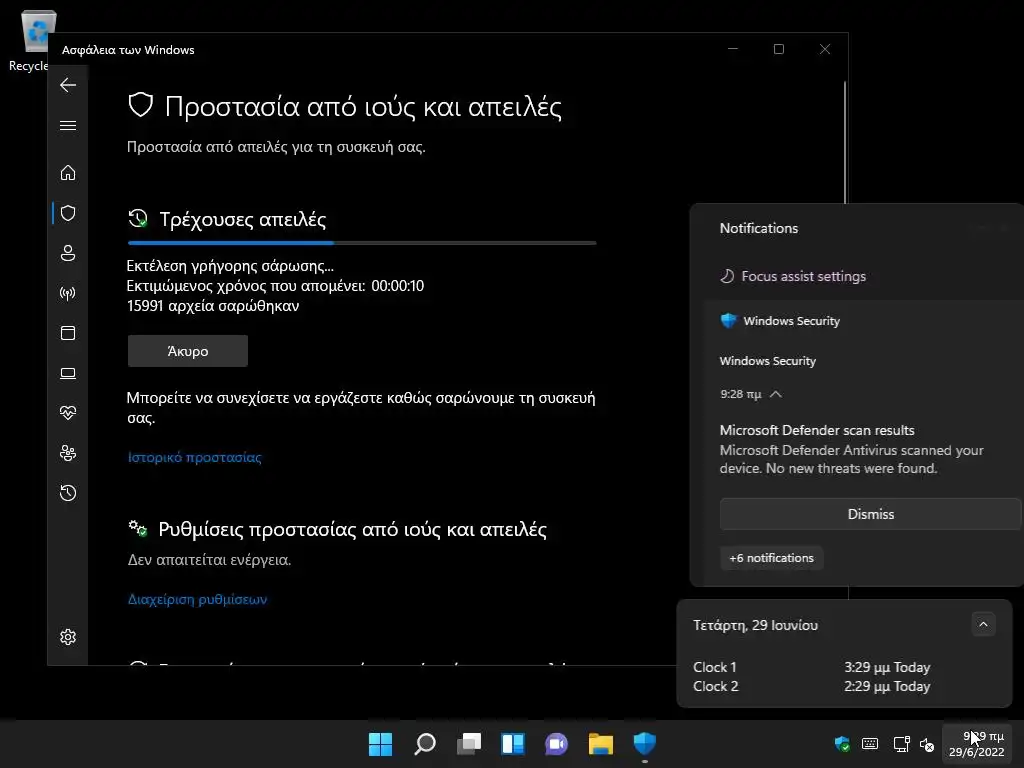1024x768 pixels.
Task: Open the Home section icon
Action: 68,173
